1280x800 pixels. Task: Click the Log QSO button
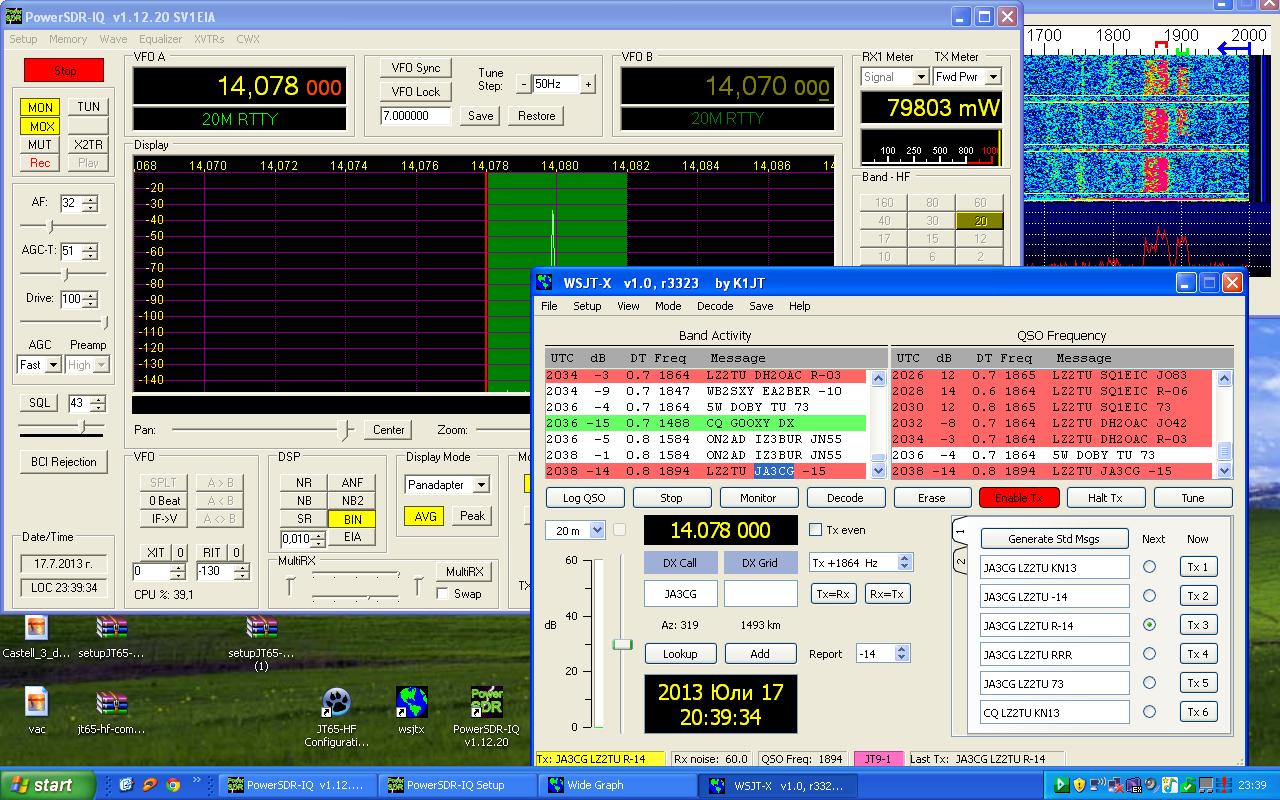click(586, 498)
